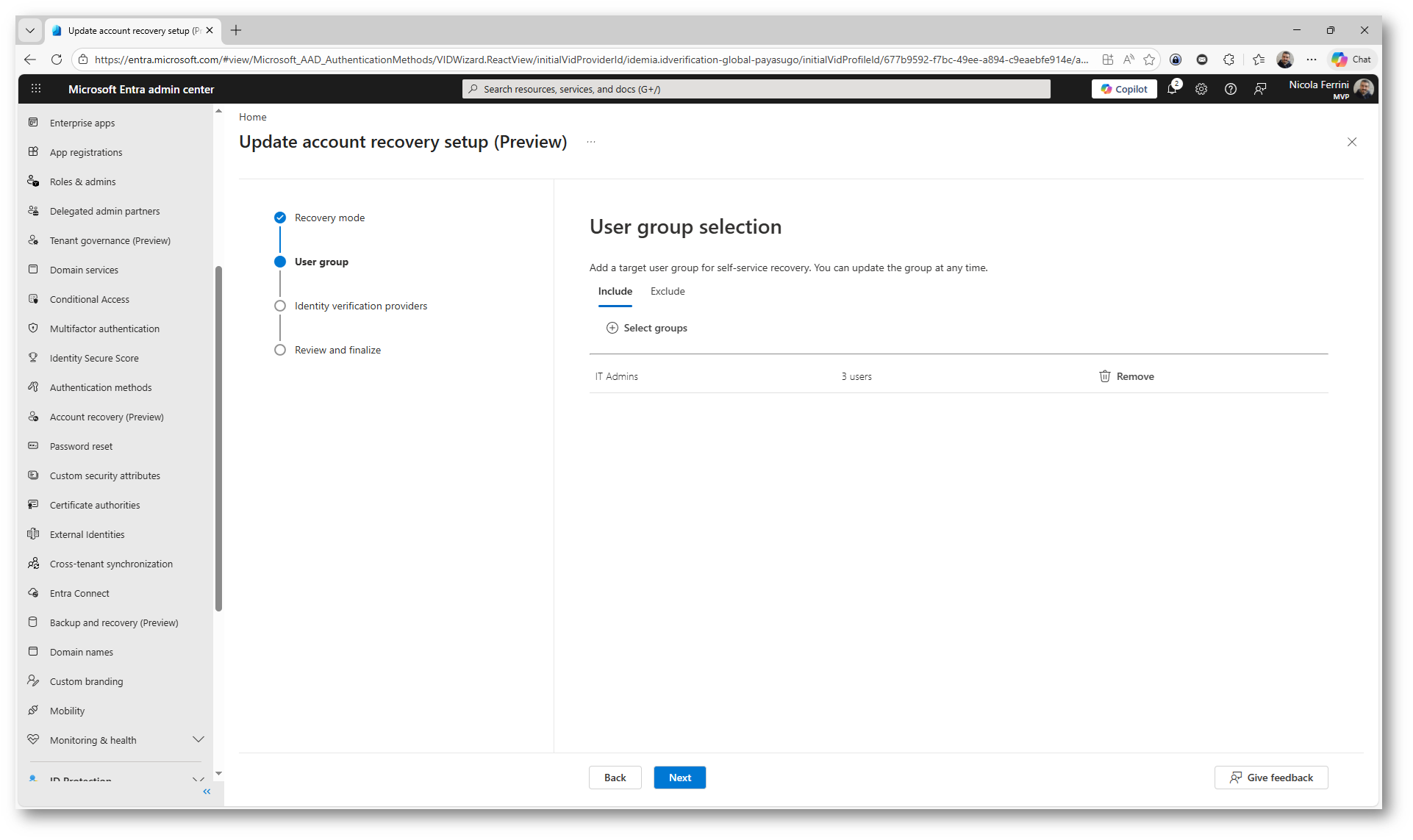Image resolution: width=1413 pixels, height=840 pixels.
Task: Click the Next button
Action: tap(679, 778)
